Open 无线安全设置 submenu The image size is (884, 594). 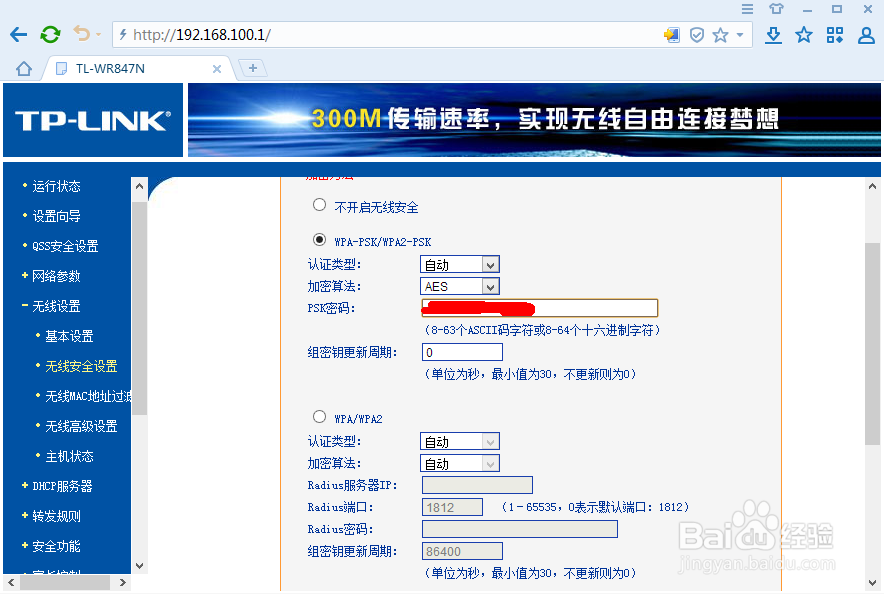click(81, 366)
